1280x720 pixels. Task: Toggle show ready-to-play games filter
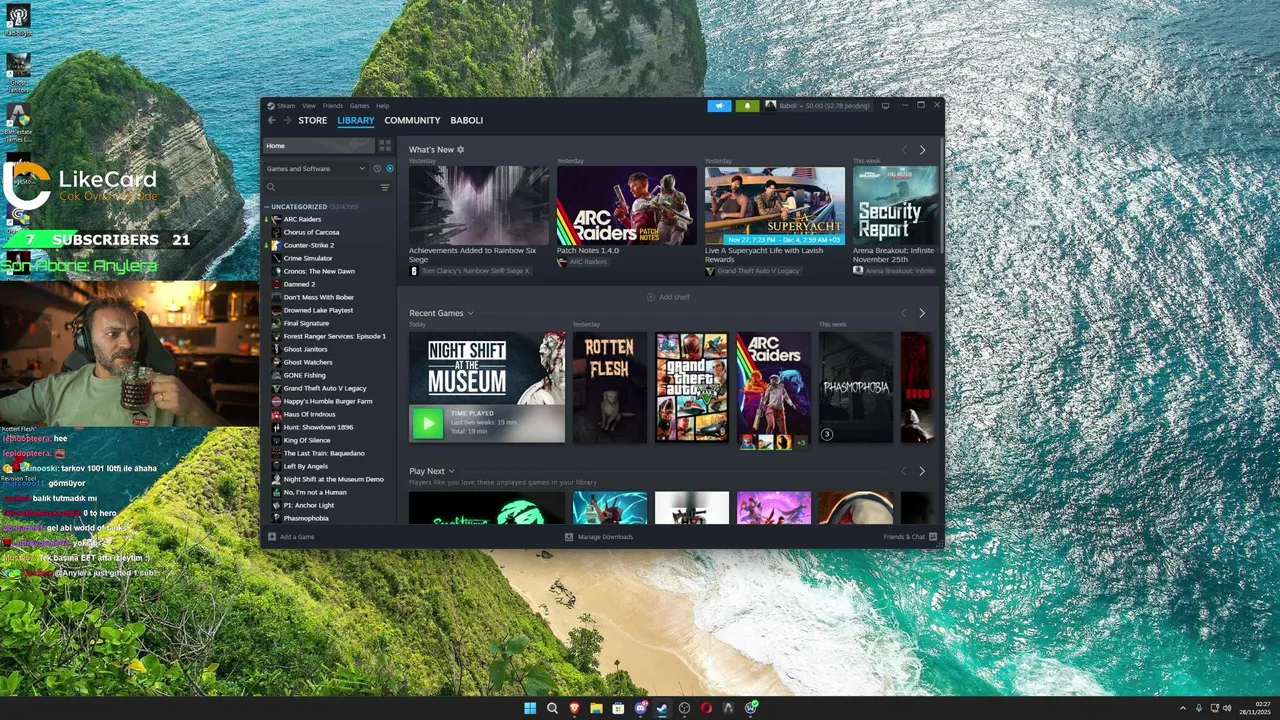click(x=389, y=168)
